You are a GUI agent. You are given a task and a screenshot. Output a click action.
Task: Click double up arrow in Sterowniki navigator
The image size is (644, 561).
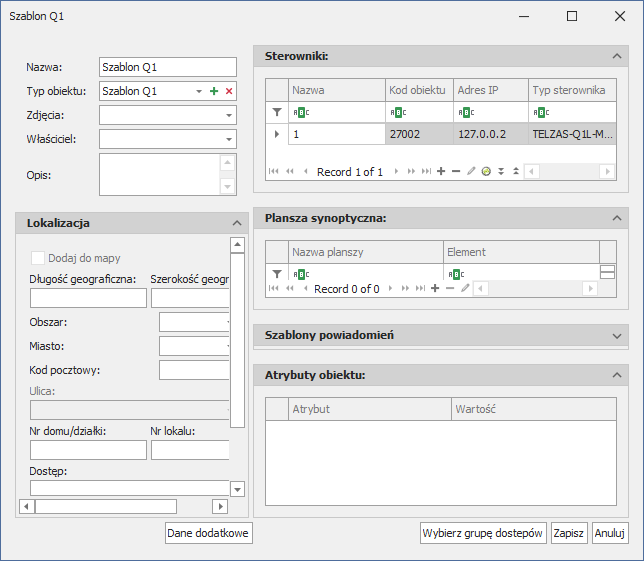tap(516, 171)
